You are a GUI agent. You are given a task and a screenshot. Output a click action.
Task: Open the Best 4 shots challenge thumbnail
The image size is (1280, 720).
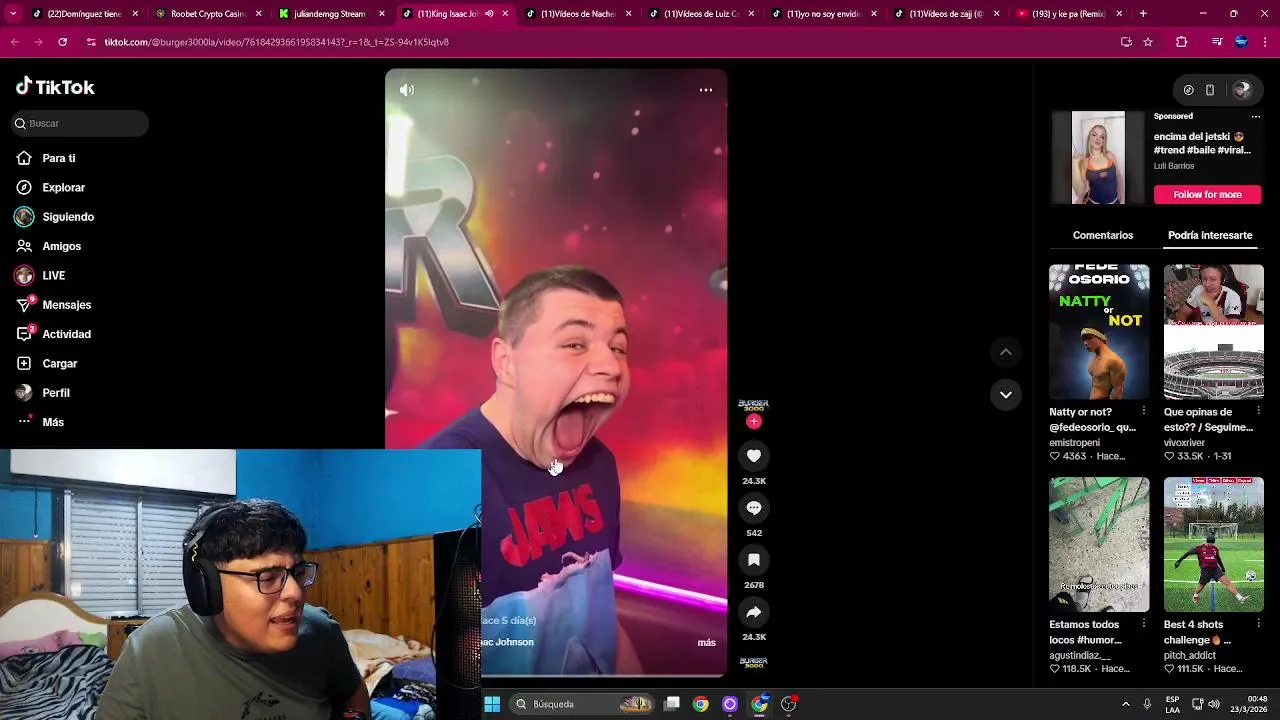[1213, 544]
